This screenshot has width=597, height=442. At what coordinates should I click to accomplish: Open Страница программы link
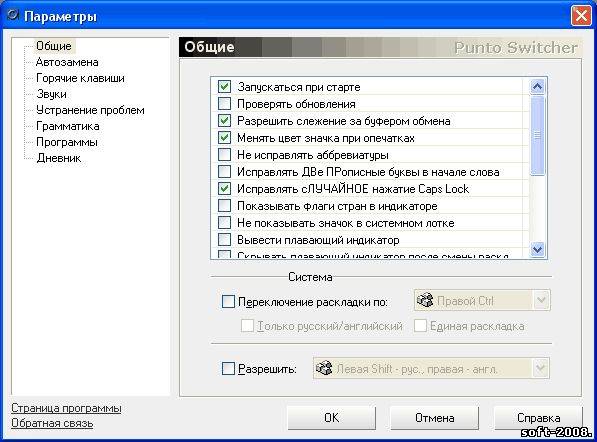(x=66, y=408)
